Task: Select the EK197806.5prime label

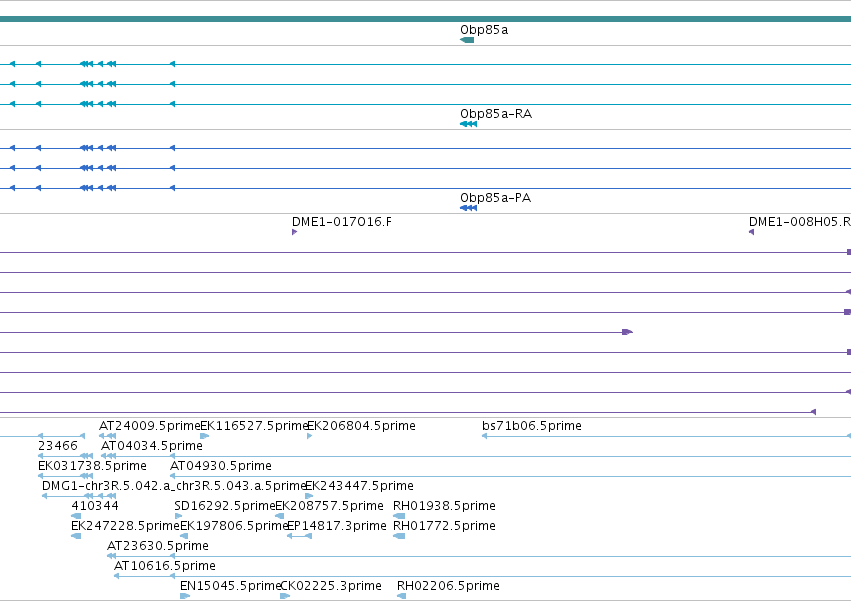Action: [233, 527]
